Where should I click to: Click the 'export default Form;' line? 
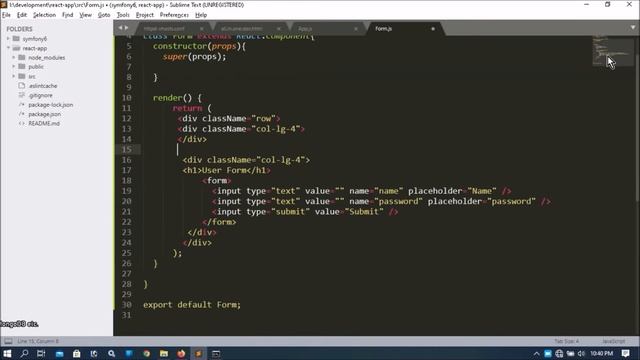(192, 305)
